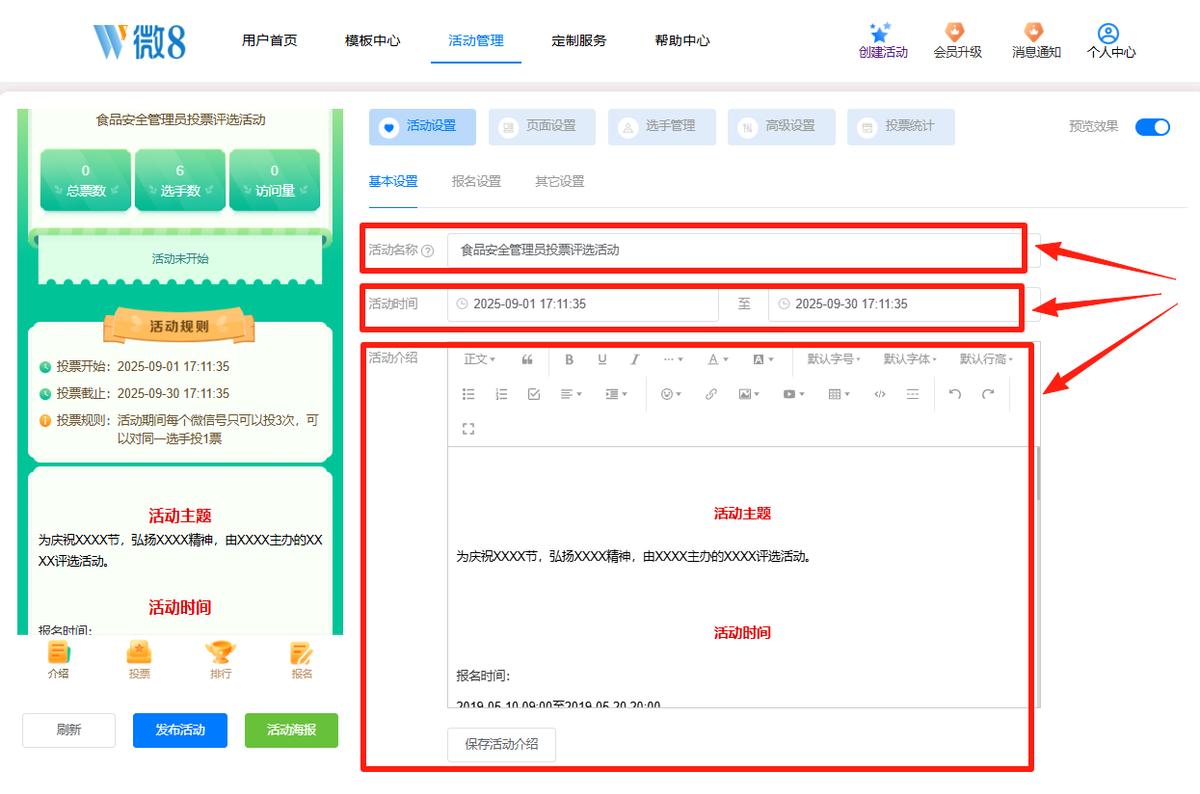Apply underline formatting in the editor
This screenshot has height=794, width=1200.
602,359
